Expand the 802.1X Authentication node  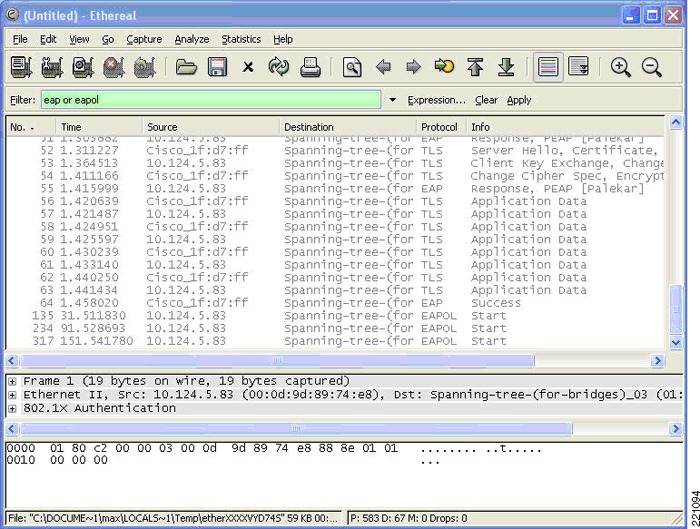[12, 408]
